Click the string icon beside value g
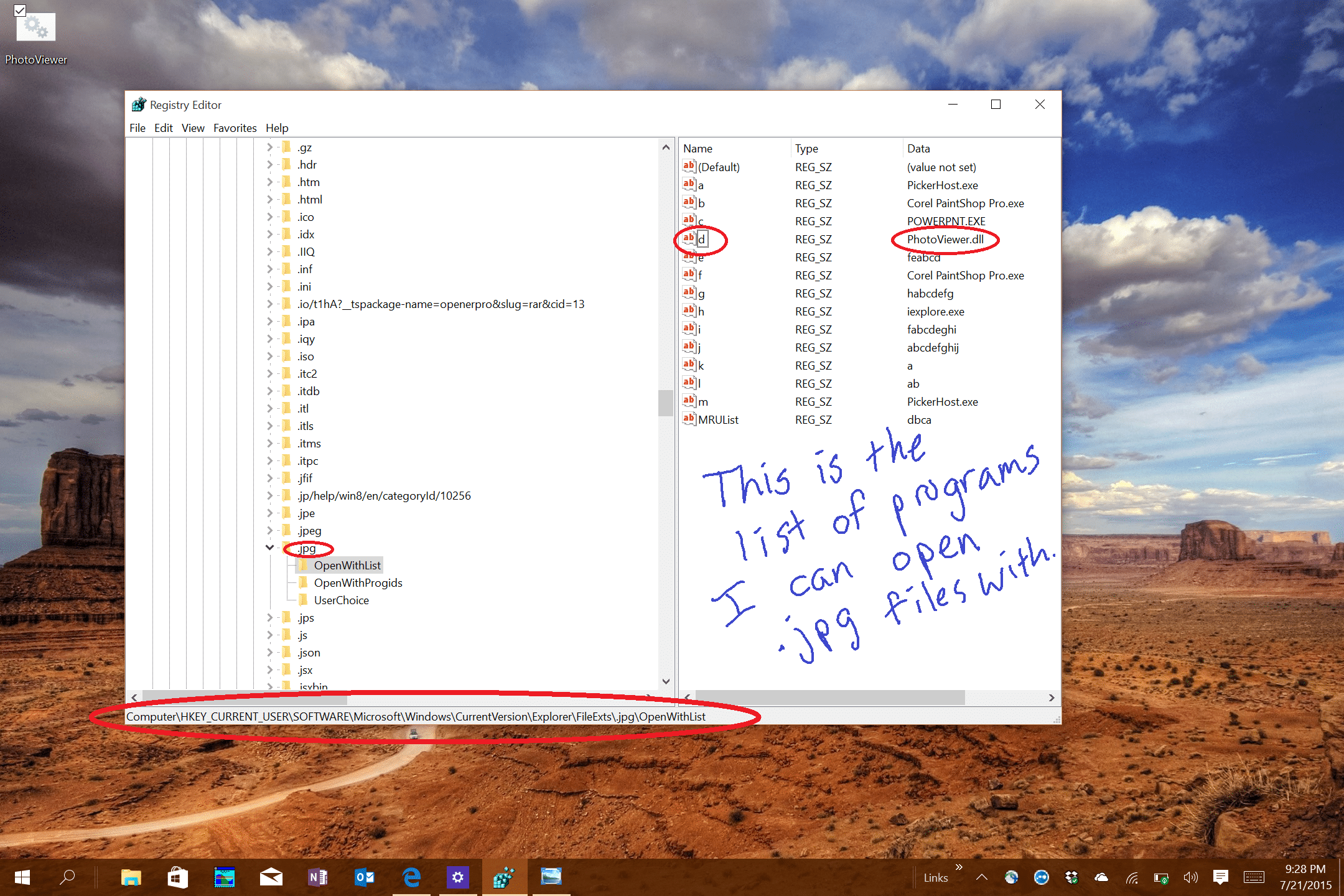1344x896 pixels. click(689, 292)
